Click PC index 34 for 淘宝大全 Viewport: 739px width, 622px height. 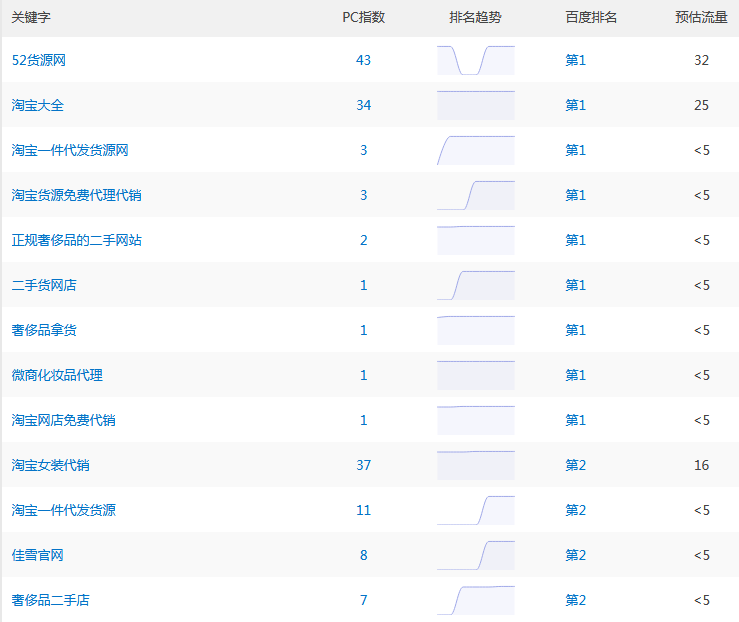point(363,105)
